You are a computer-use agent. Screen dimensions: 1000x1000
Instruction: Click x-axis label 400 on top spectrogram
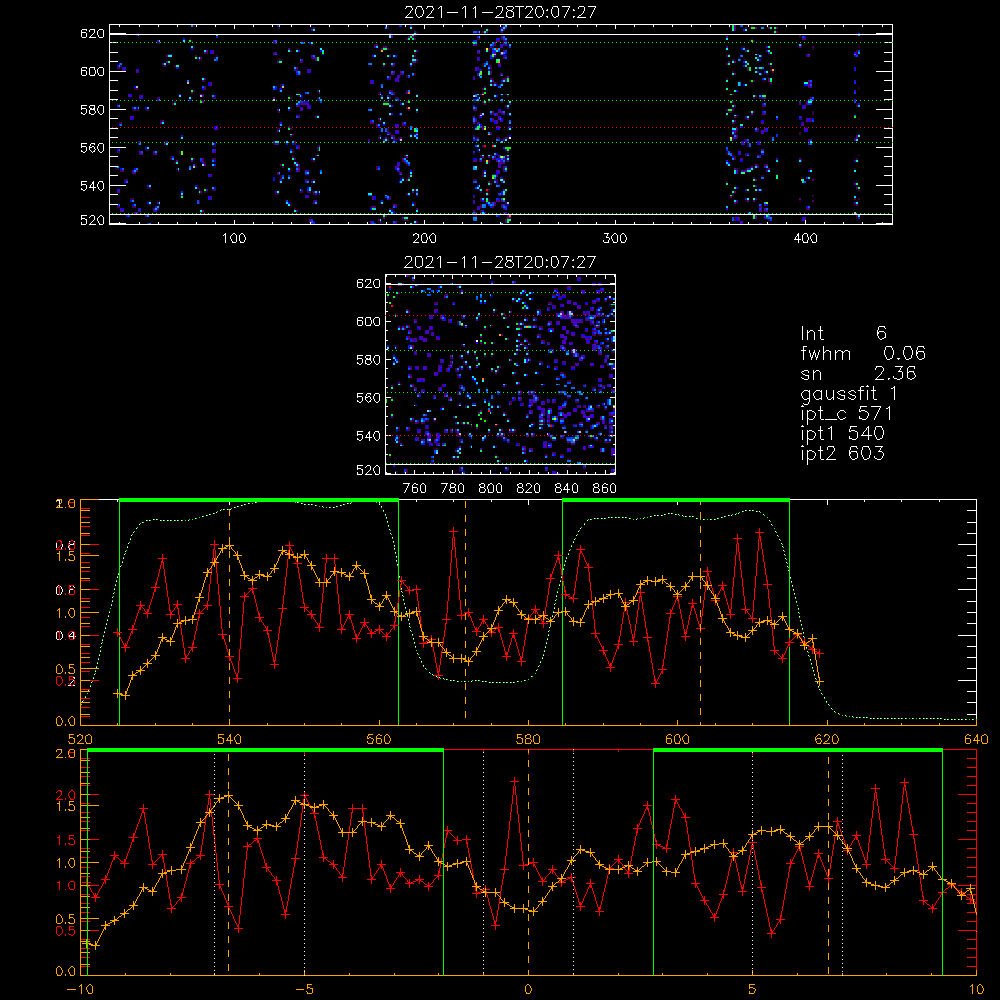pyautogui.click(x=805, y=239)
